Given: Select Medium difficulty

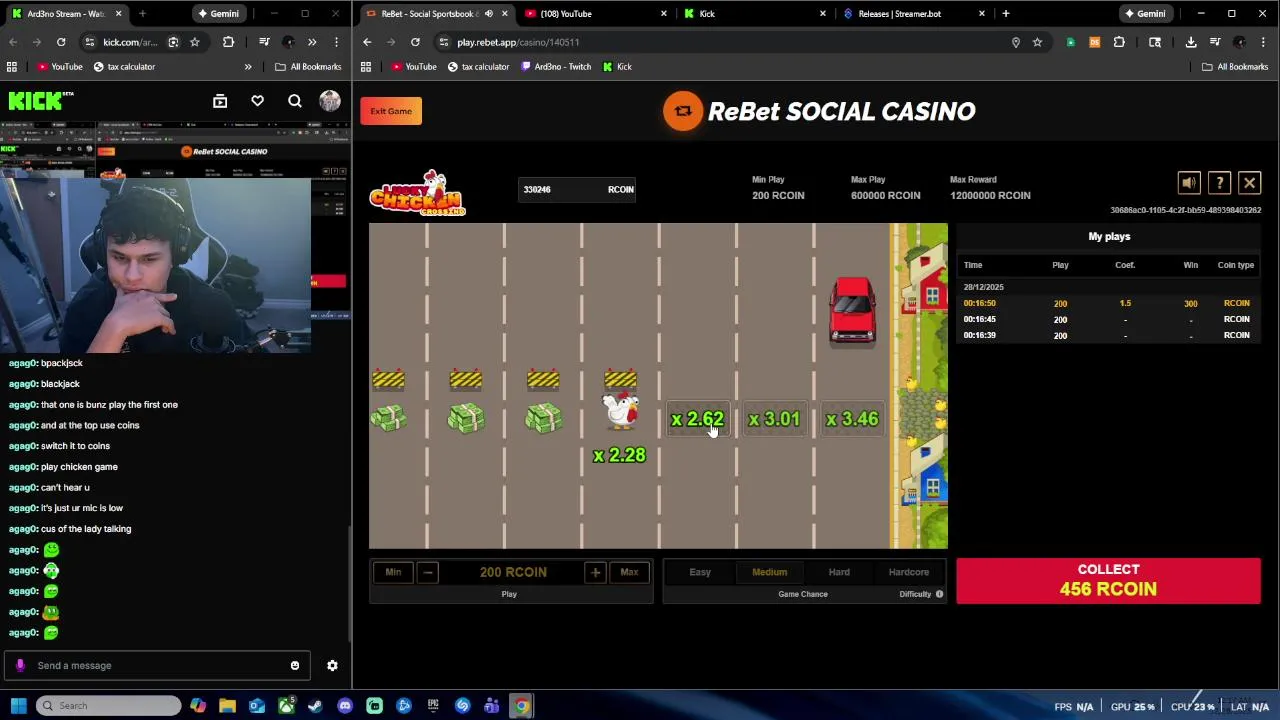Looking at the screenshot, I should pyautogui.click(x=770, y=572).
